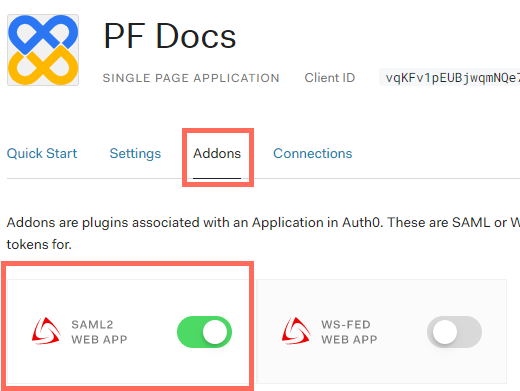Image resolution: width=520 pixels, height=391 pixels.
Task: Click the PF Docs application logo
Action: click(43, 50)
